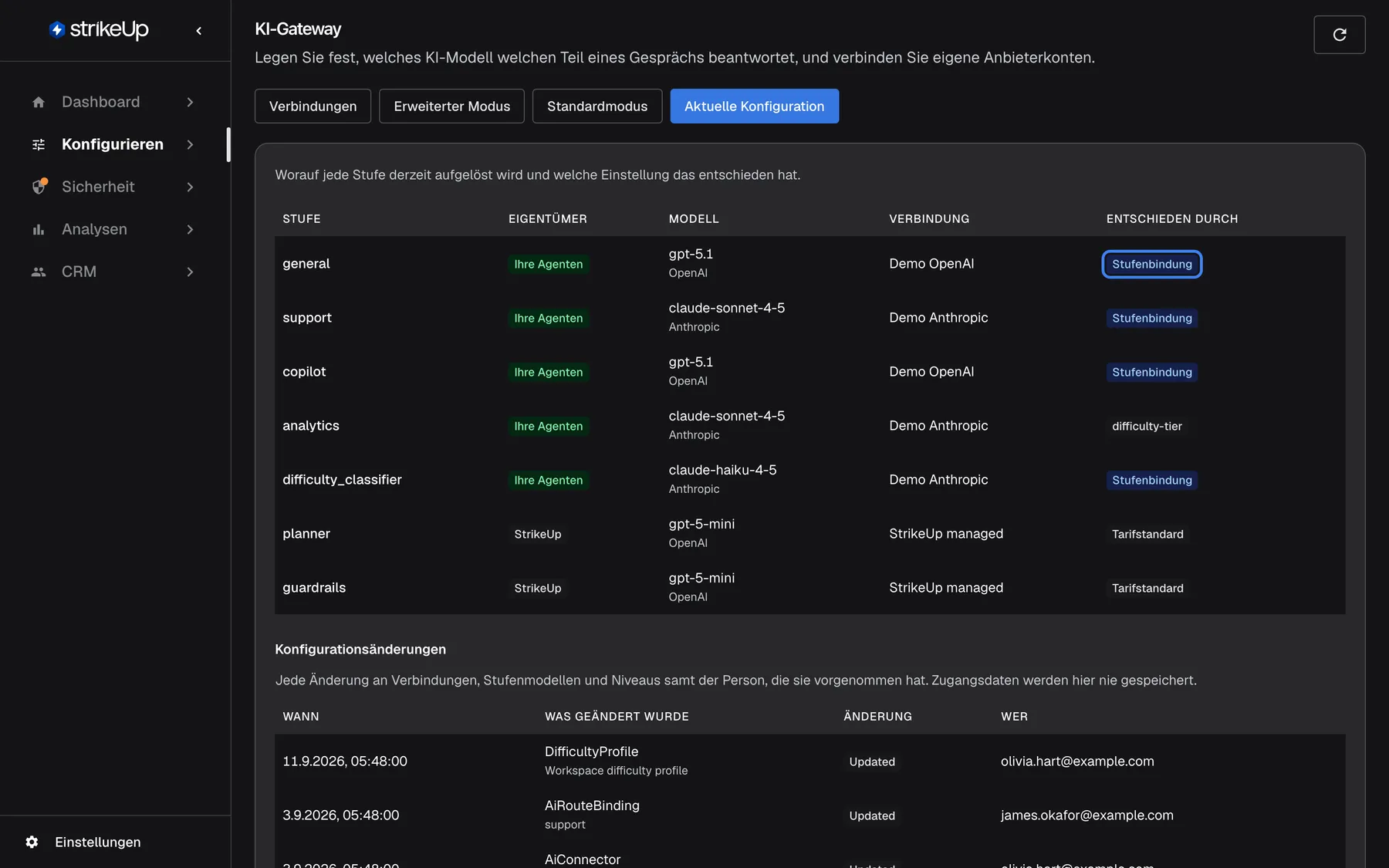Click olivia.hart@example.com in DifficultyProfile row
The height and width of the screenshot is (868, 1389).
(1077, 761)
